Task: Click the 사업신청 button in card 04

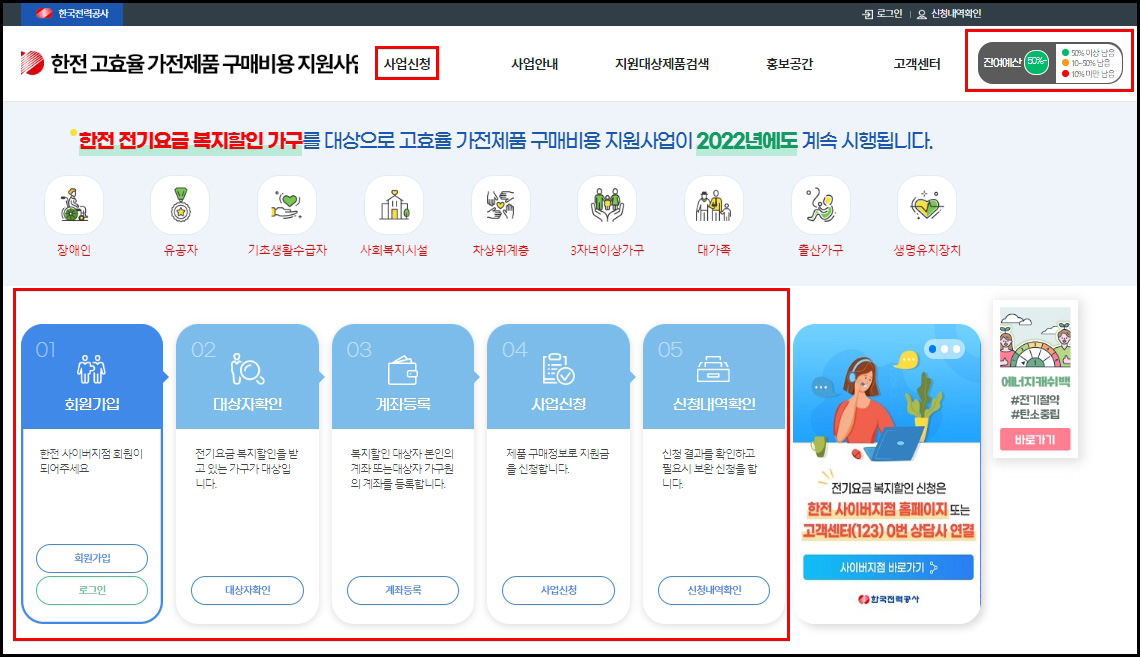Action: (558, 590)
